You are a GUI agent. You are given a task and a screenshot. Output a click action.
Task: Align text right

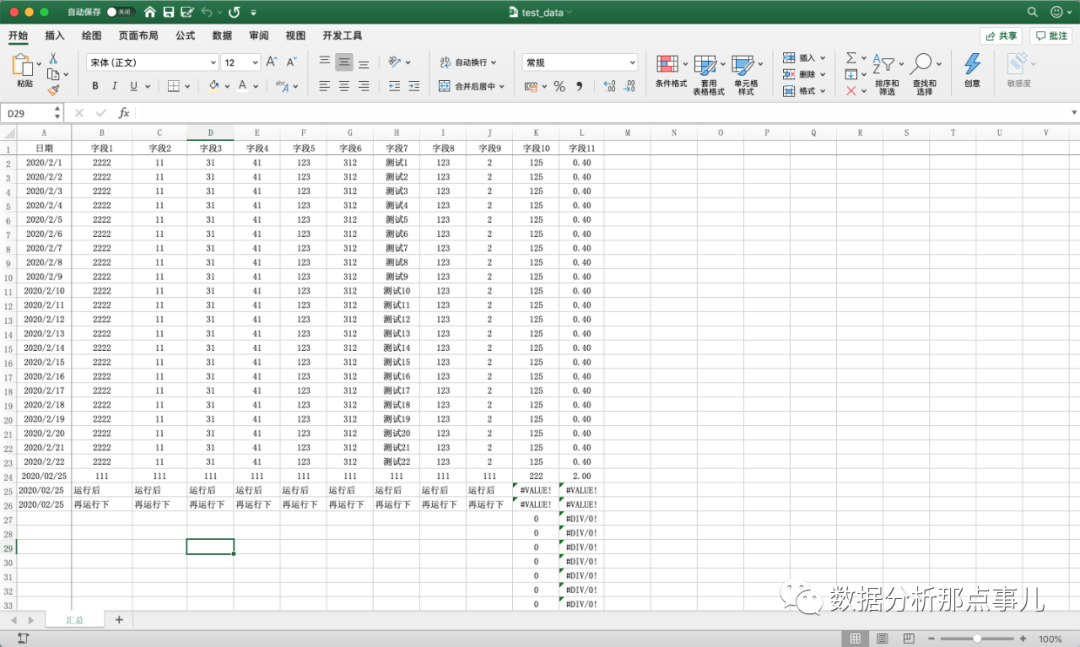pyautogui.click(x=364, y=86)
